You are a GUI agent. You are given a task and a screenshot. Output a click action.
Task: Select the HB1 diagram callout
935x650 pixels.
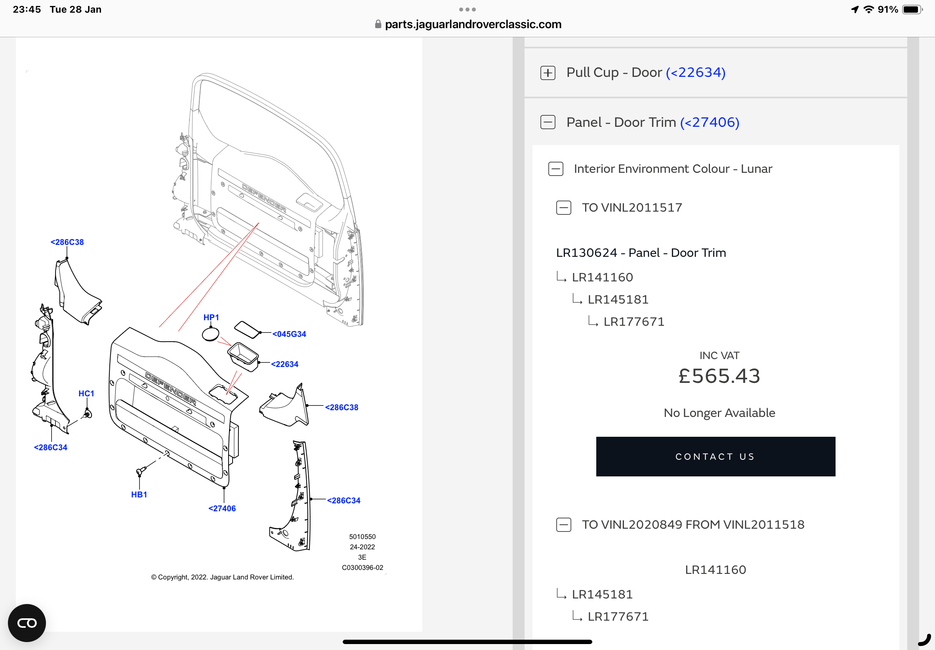click(x=139, y=494)
